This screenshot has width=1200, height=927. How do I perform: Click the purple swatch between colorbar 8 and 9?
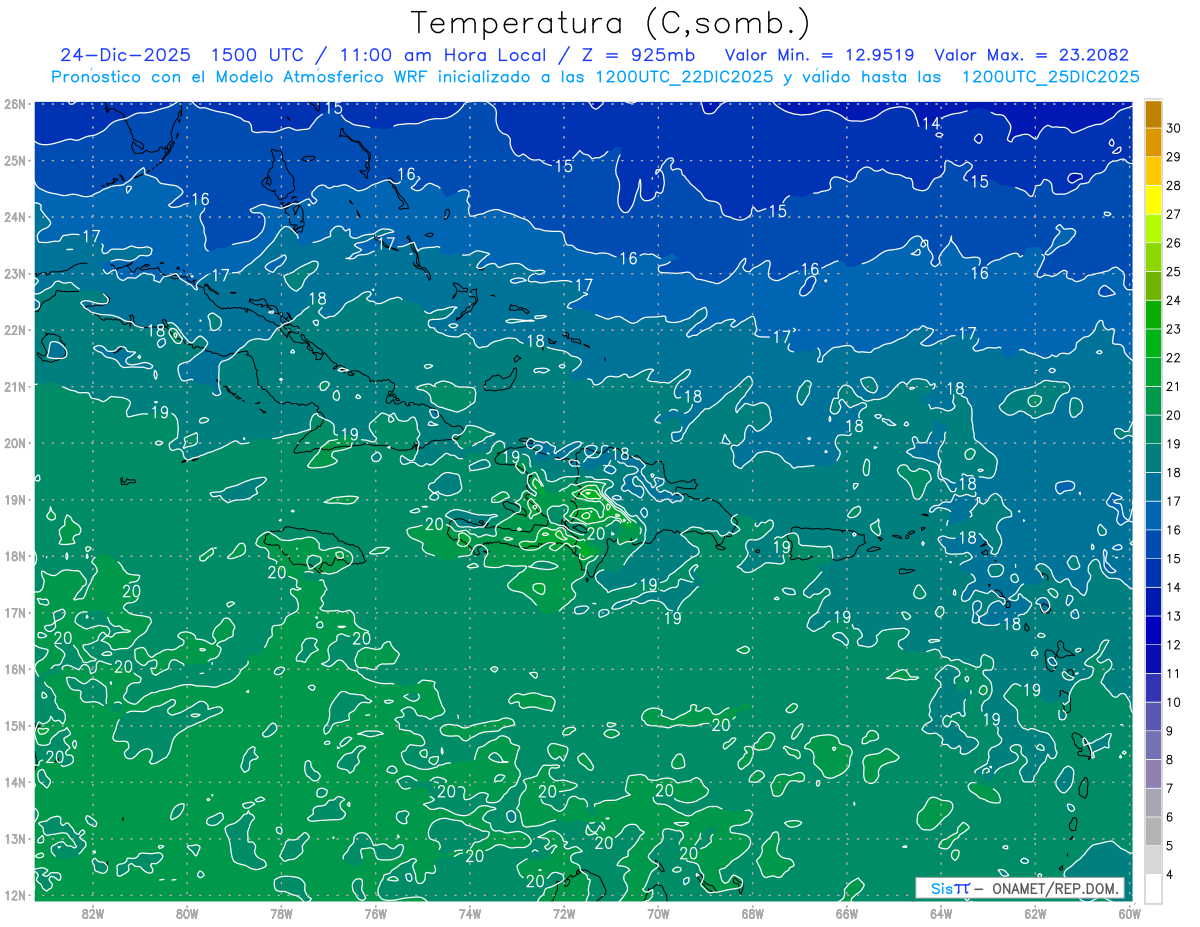point(1153,745)
